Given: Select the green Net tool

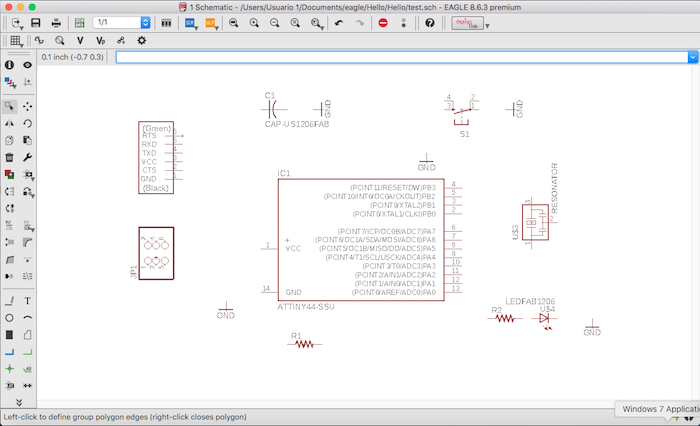Looking at the screenshot, I should [x=27, y=352].
